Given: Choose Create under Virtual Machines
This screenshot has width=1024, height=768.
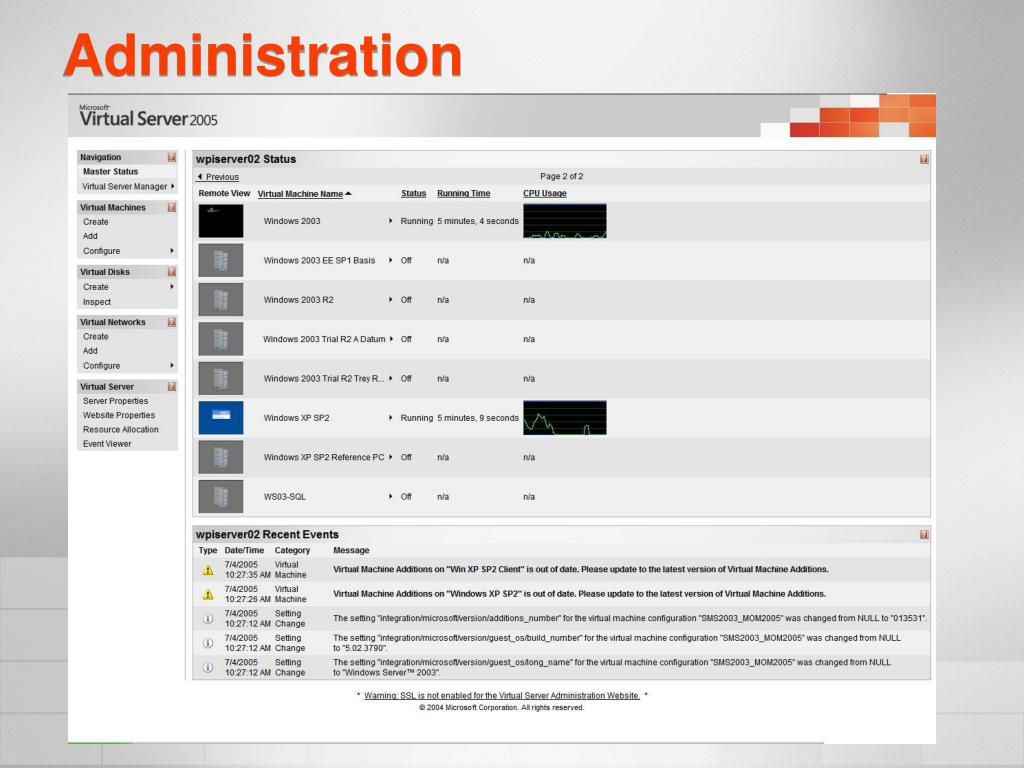Looking at the screenshot, I should [95, 222].
